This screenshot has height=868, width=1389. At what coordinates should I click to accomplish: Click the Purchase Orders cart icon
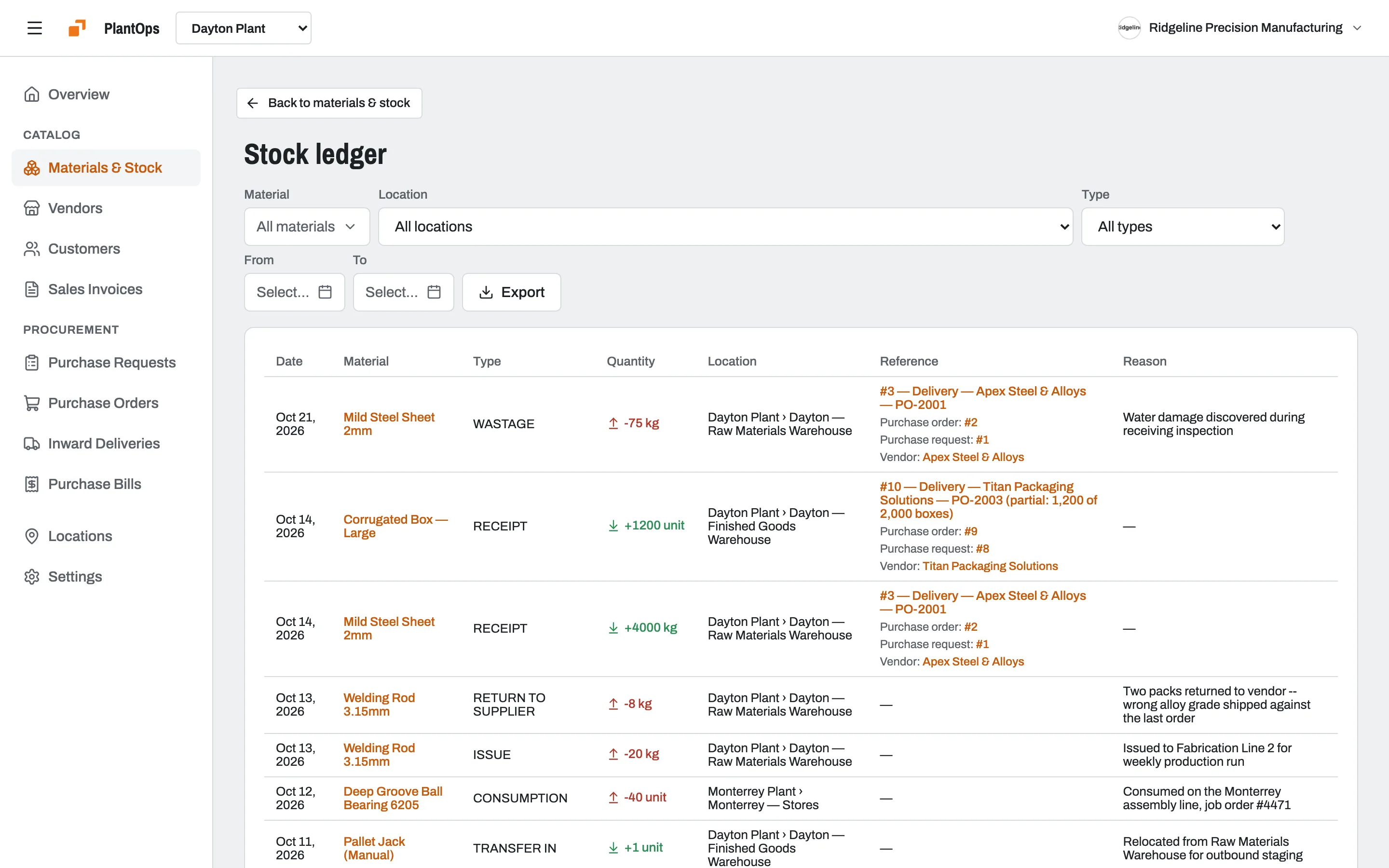coord(31,403)
